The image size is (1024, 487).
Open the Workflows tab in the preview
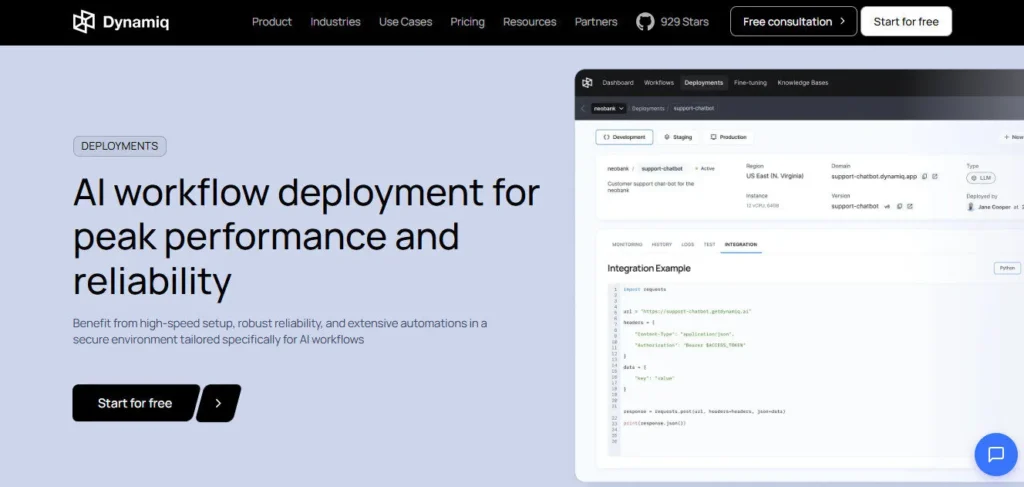point(658,83)
